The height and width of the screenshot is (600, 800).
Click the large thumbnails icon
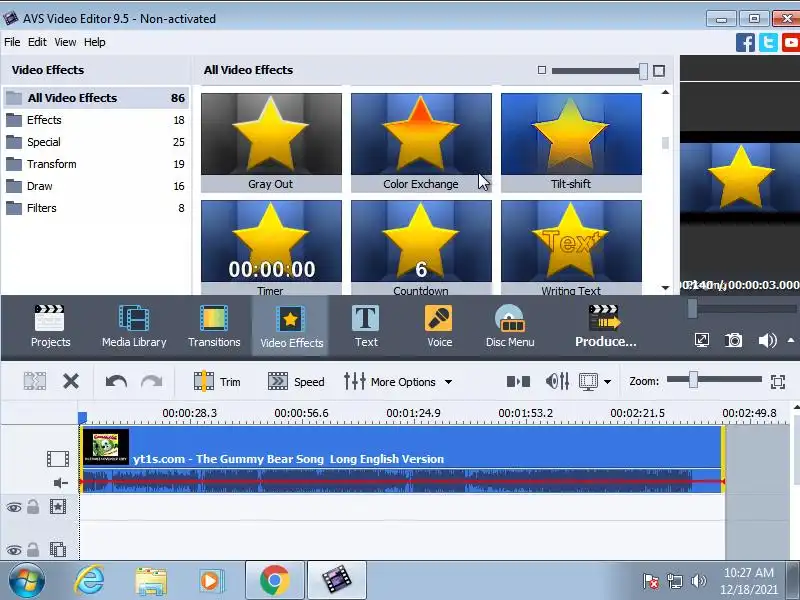click(x=659, y=71)
